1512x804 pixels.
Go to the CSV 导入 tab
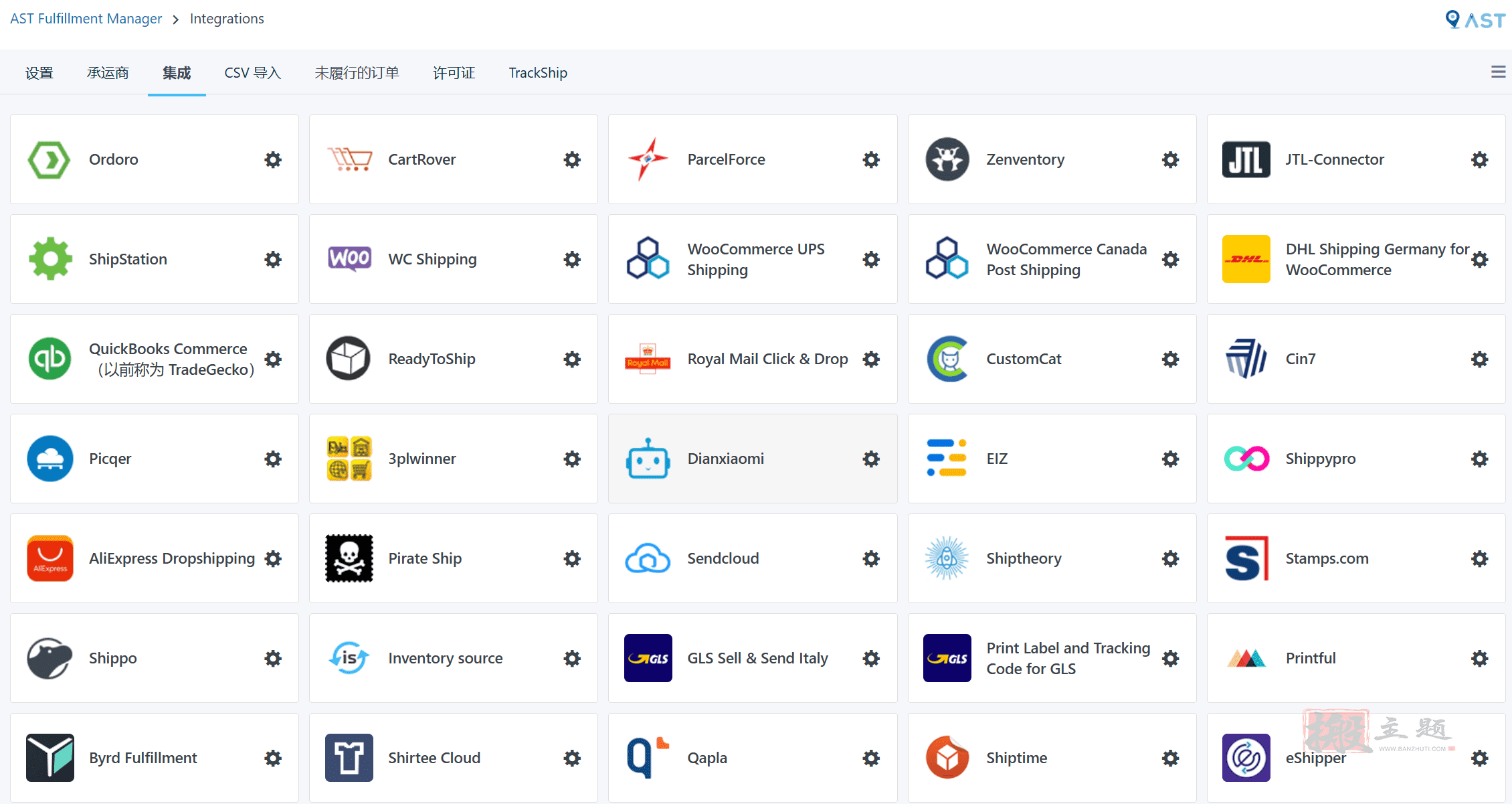pyautogui.click(x=253, y=73)
